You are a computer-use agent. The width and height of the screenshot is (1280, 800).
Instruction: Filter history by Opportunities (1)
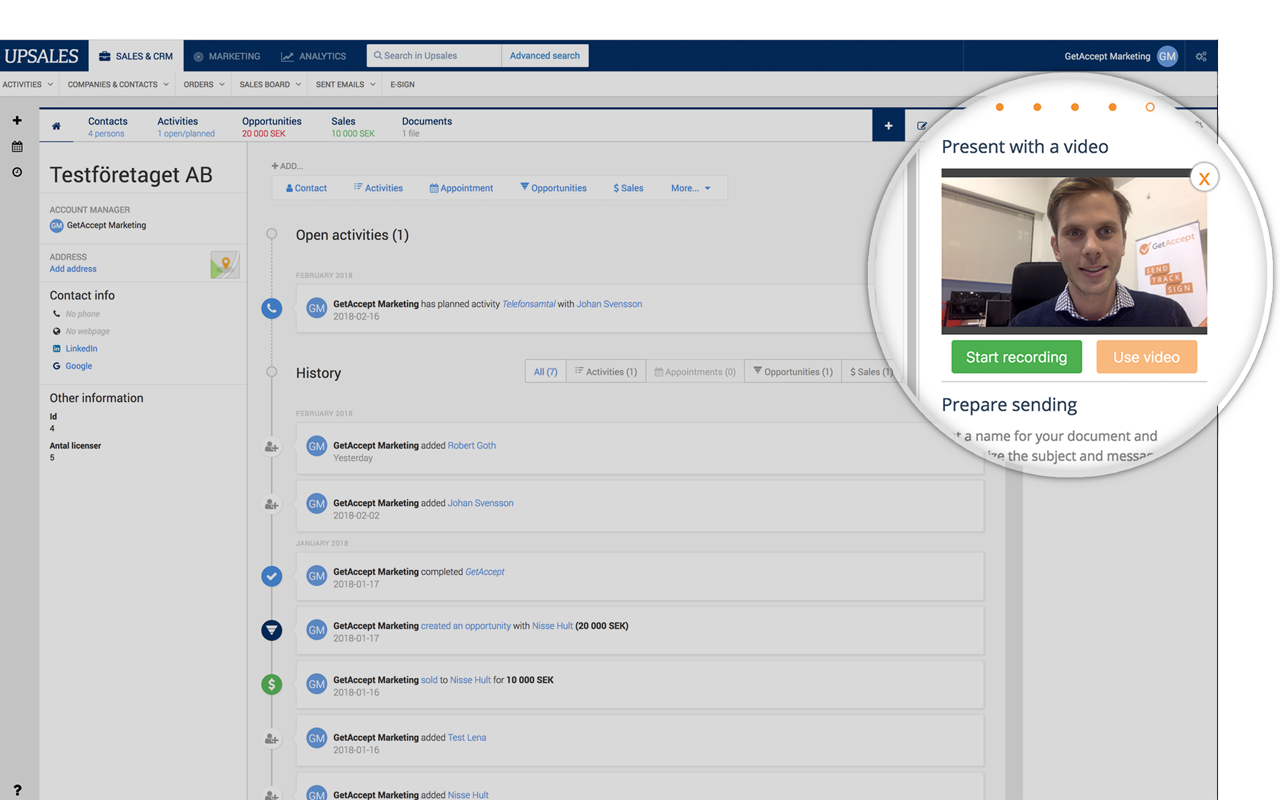(x=793, y=372)
